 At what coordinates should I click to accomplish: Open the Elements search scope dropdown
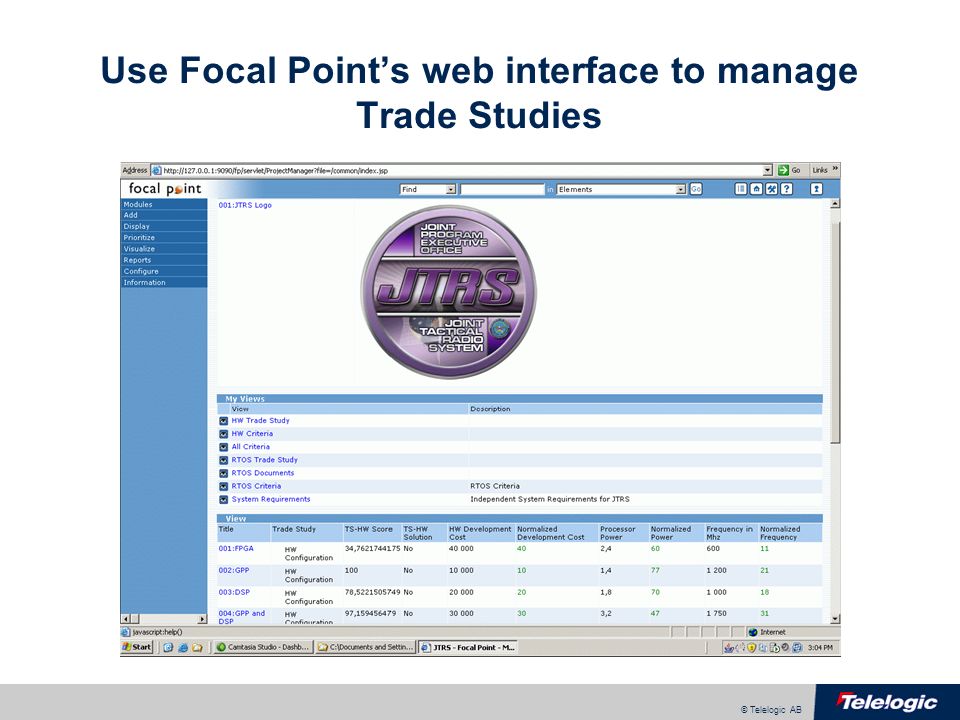680,189
